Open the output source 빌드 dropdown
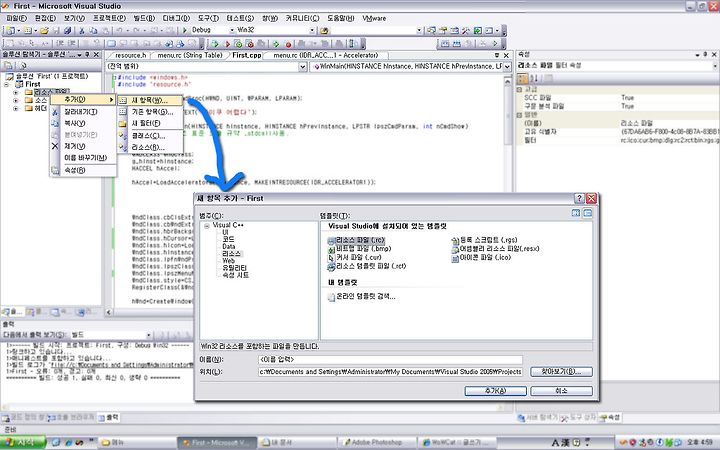Screen dimensions: 720x450 [148, 335]
